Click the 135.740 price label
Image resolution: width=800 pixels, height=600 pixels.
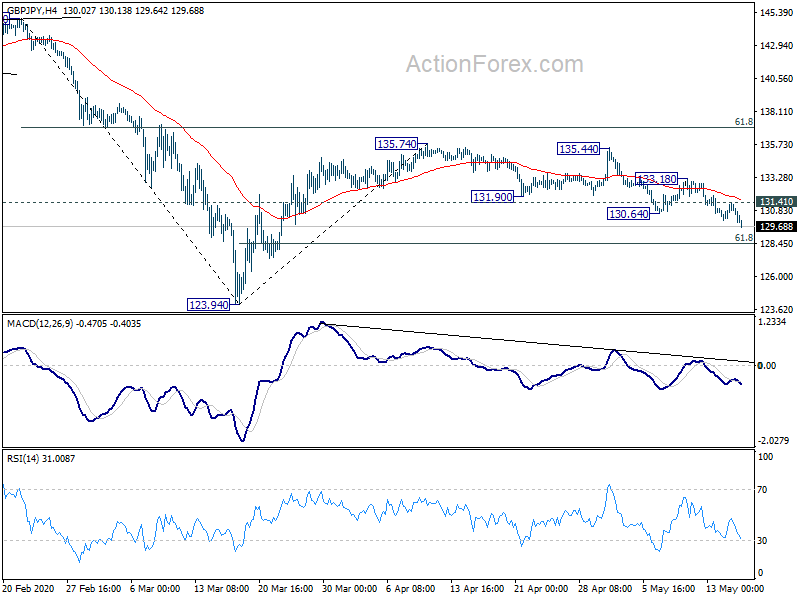point(396,144)
